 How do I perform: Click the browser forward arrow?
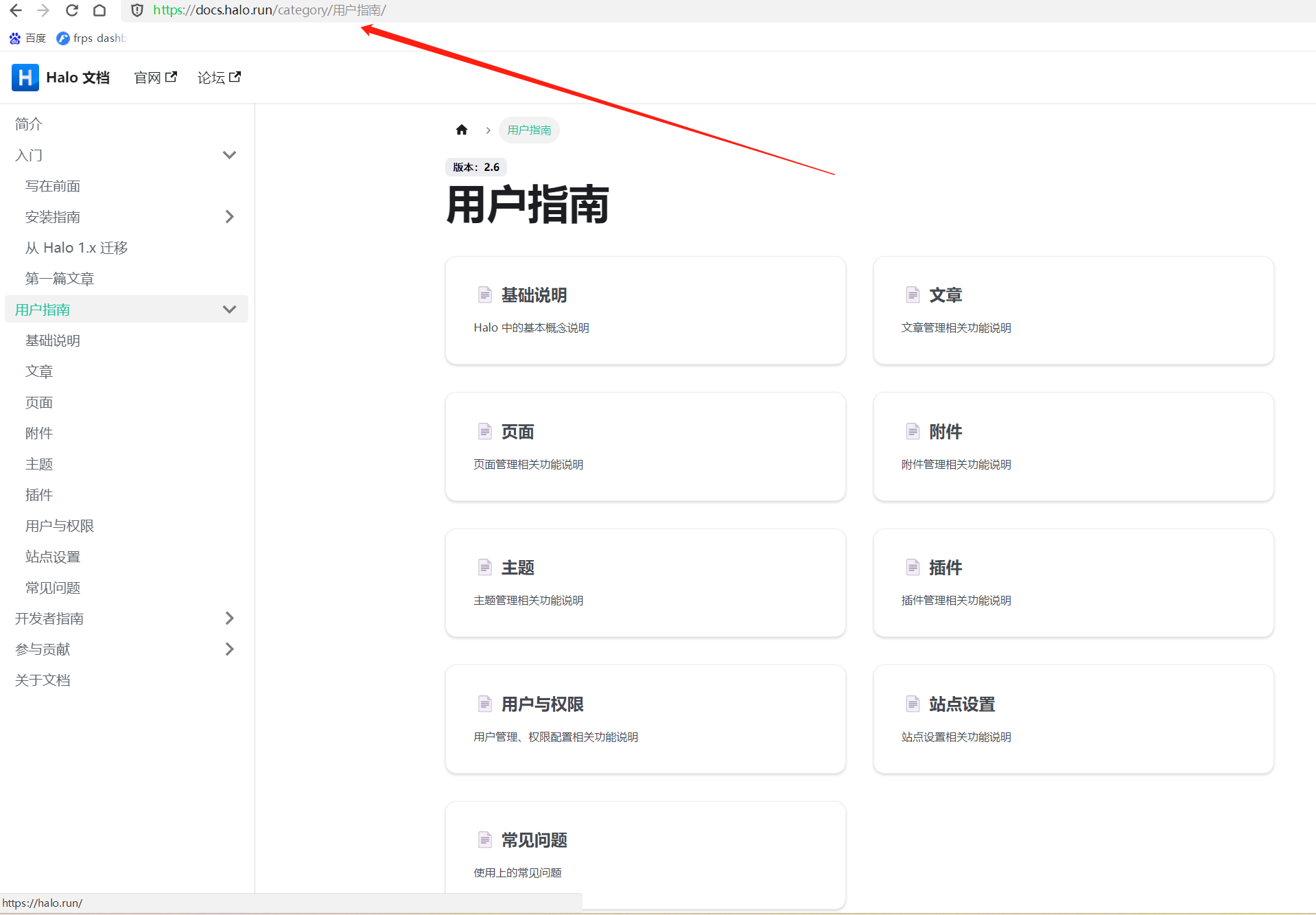(x=43, y=10)
